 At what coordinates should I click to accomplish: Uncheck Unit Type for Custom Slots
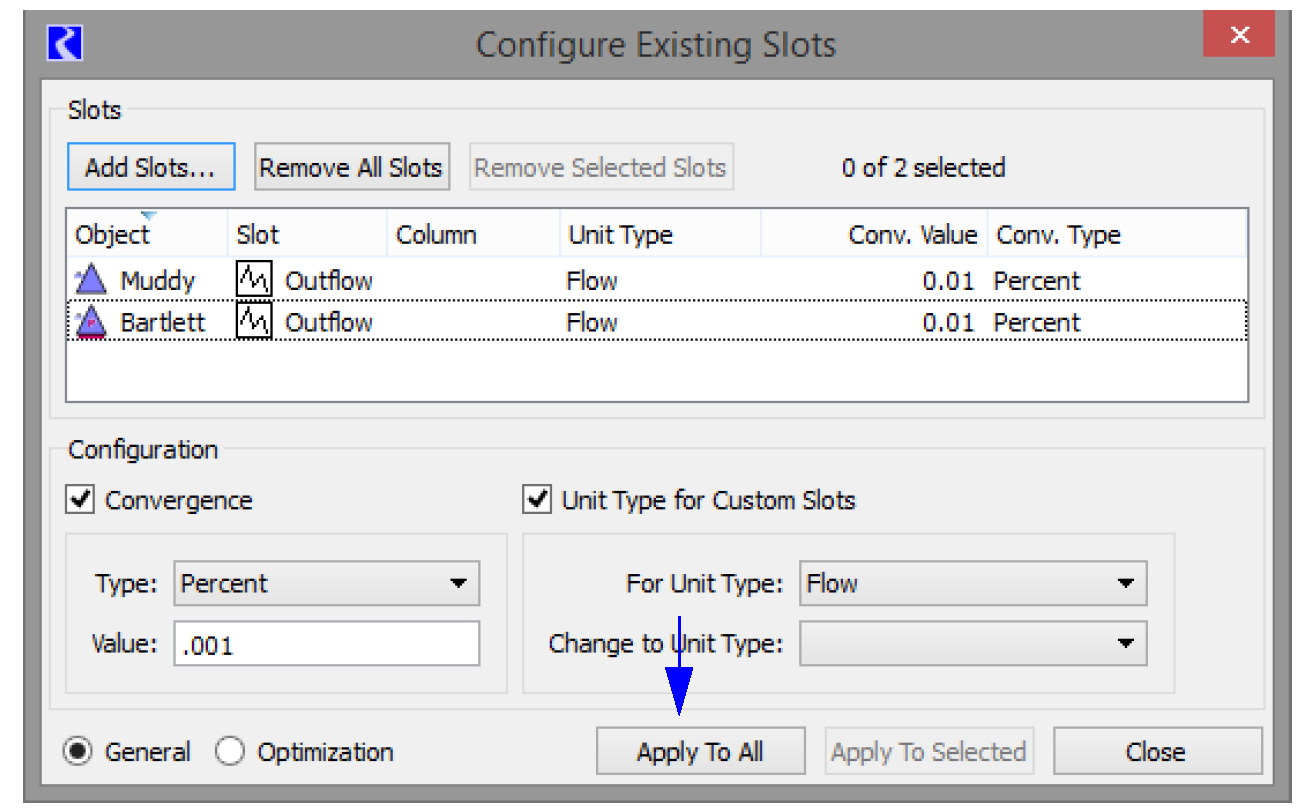click(538, 500)
